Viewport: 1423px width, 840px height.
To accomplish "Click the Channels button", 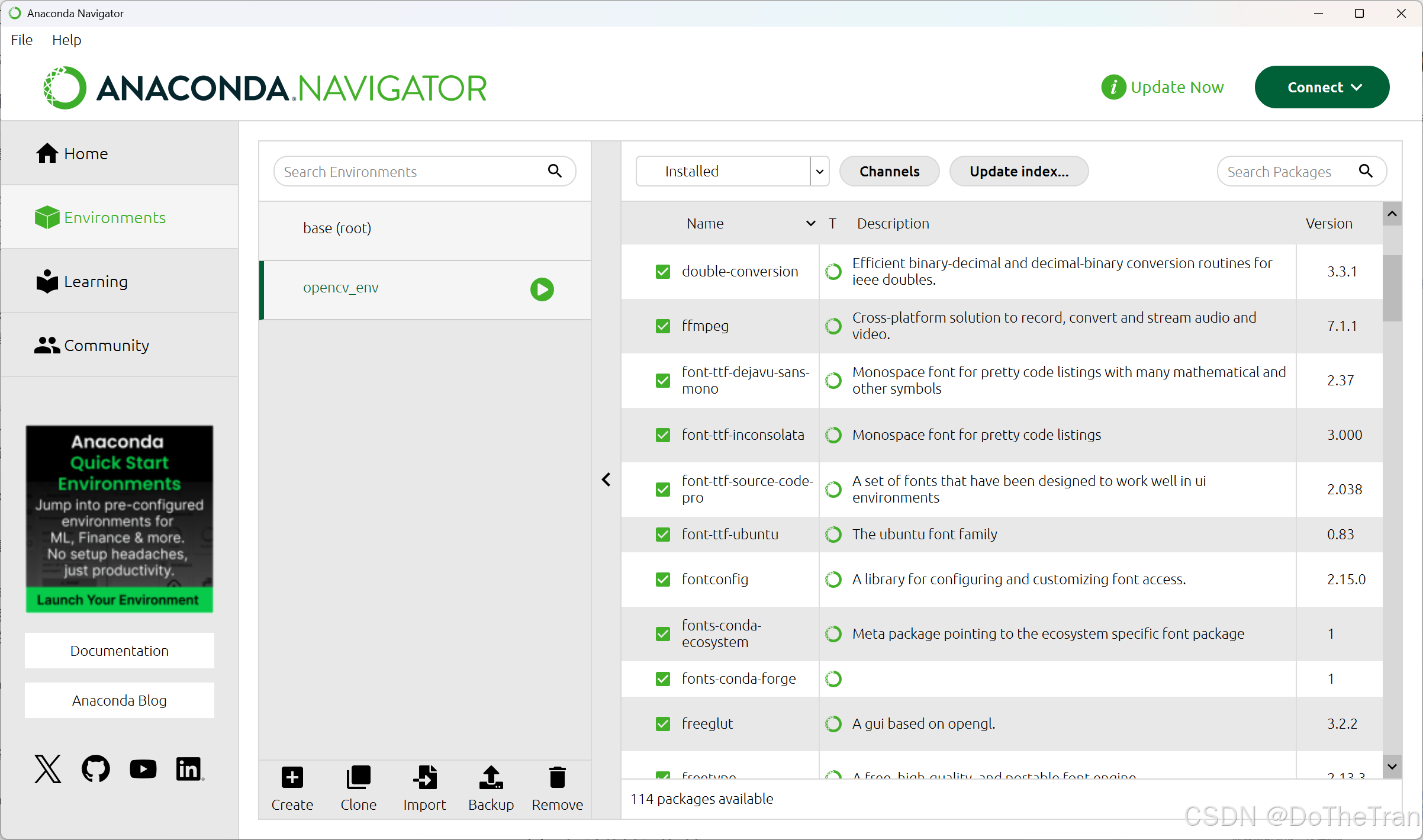I will 889,172.
